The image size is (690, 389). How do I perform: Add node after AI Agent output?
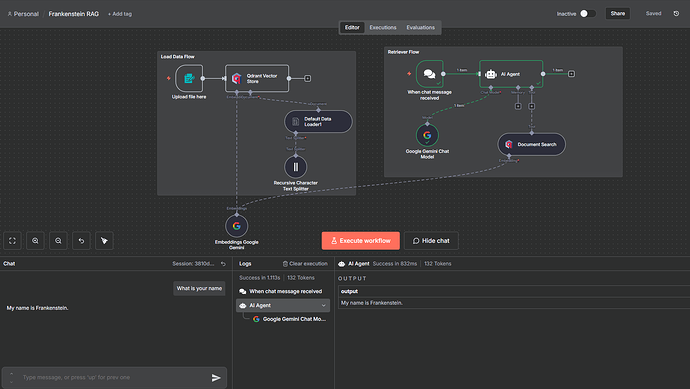click(571, 74)
